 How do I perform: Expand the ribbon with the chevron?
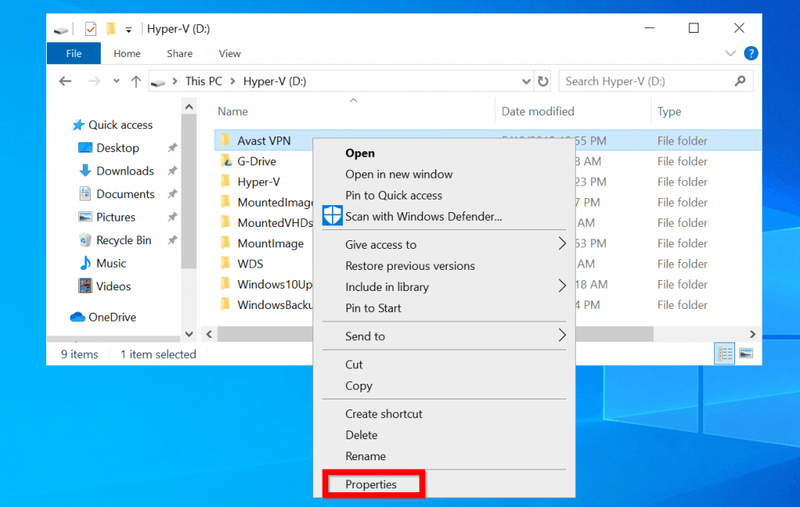[x=730, y=53]
